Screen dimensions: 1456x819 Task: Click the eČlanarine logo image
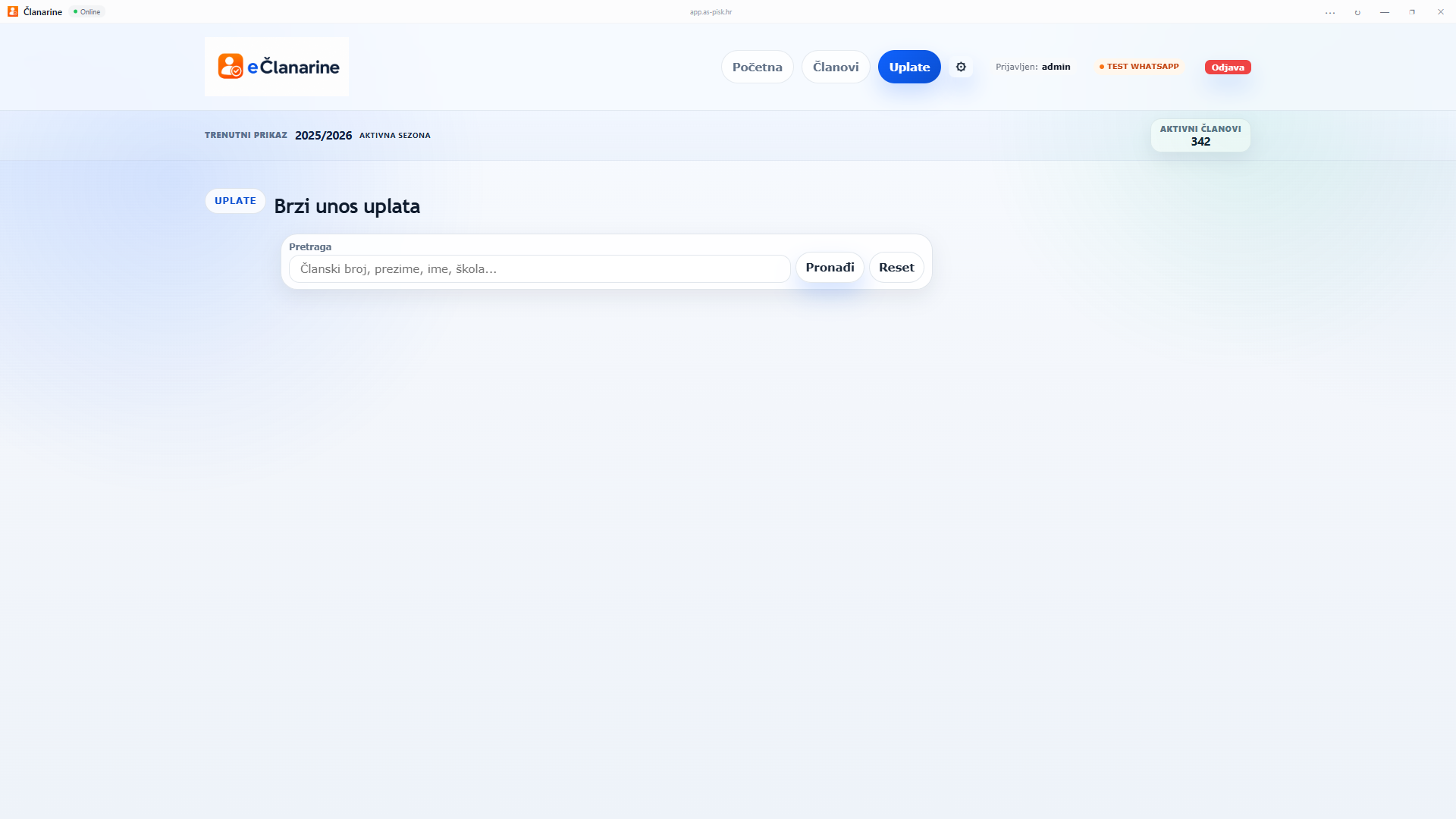tap(277, 67)
